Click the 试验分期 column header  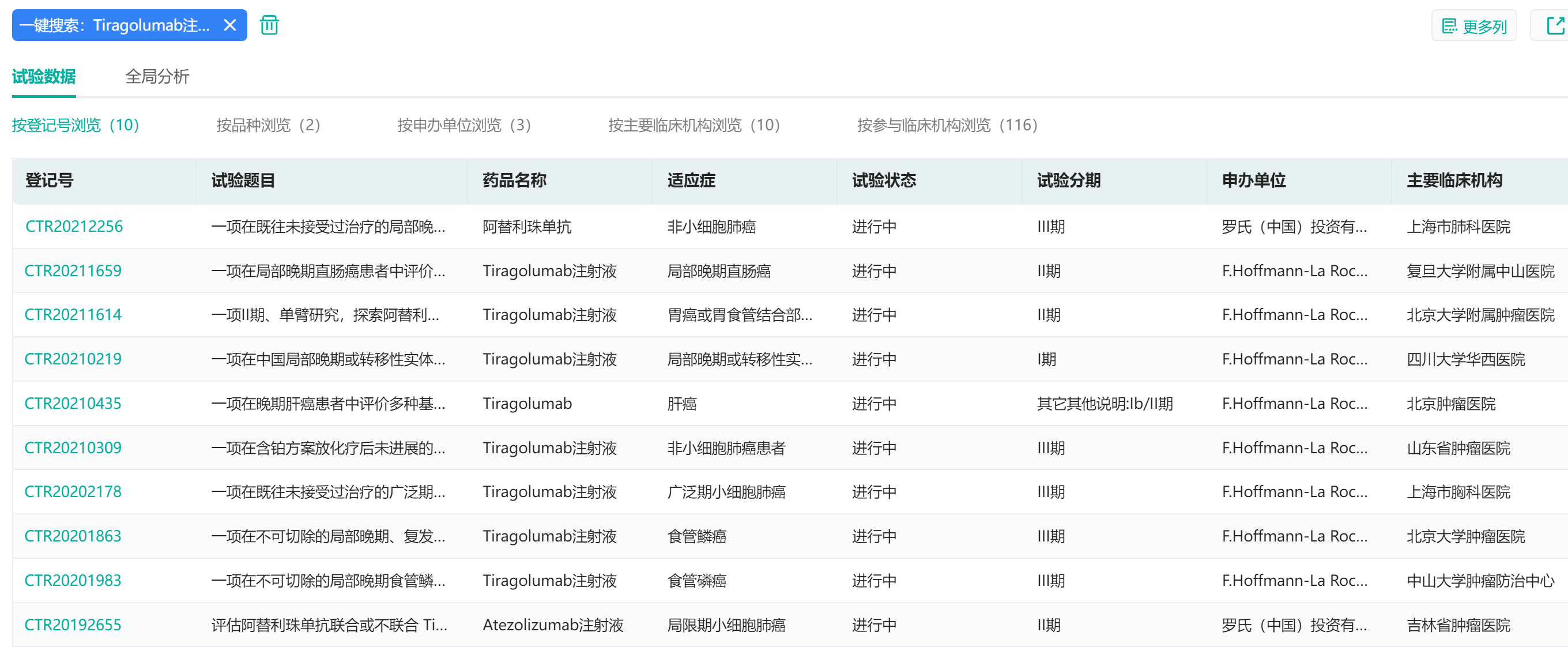pos(1068,180)
